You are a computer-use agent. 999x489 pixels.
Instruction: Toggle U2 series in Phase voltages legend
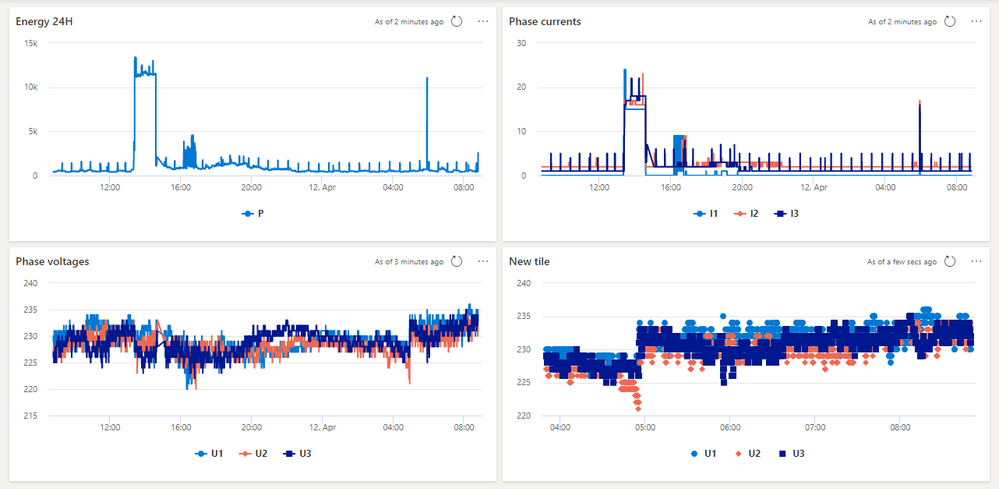click(253, 453)
